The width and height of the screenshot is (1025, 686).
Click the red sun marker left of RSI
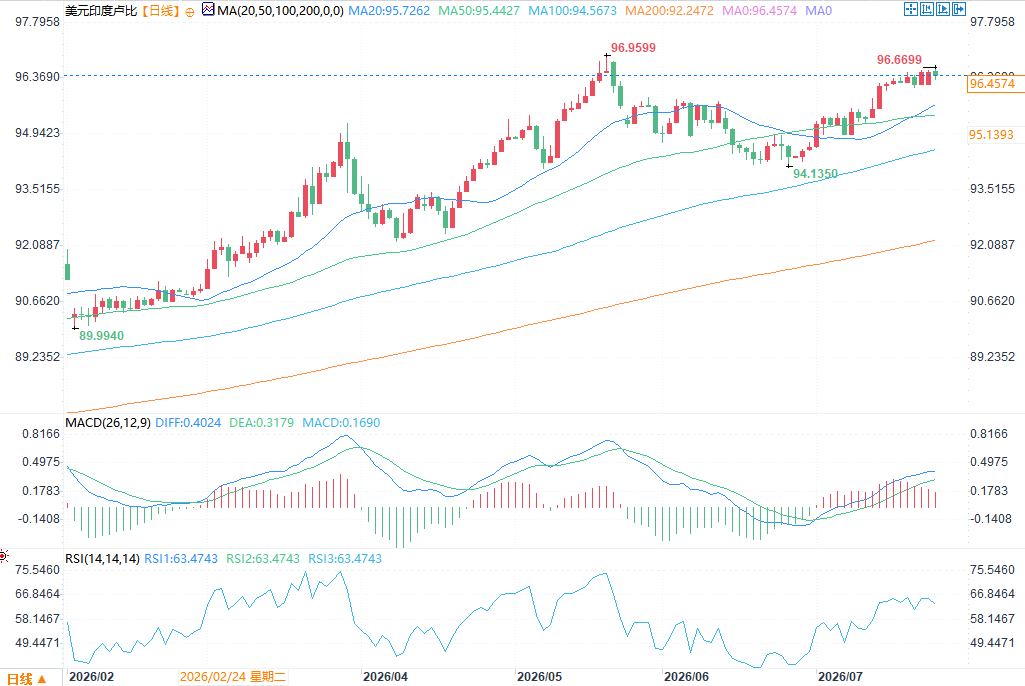[x=3, y=557]
